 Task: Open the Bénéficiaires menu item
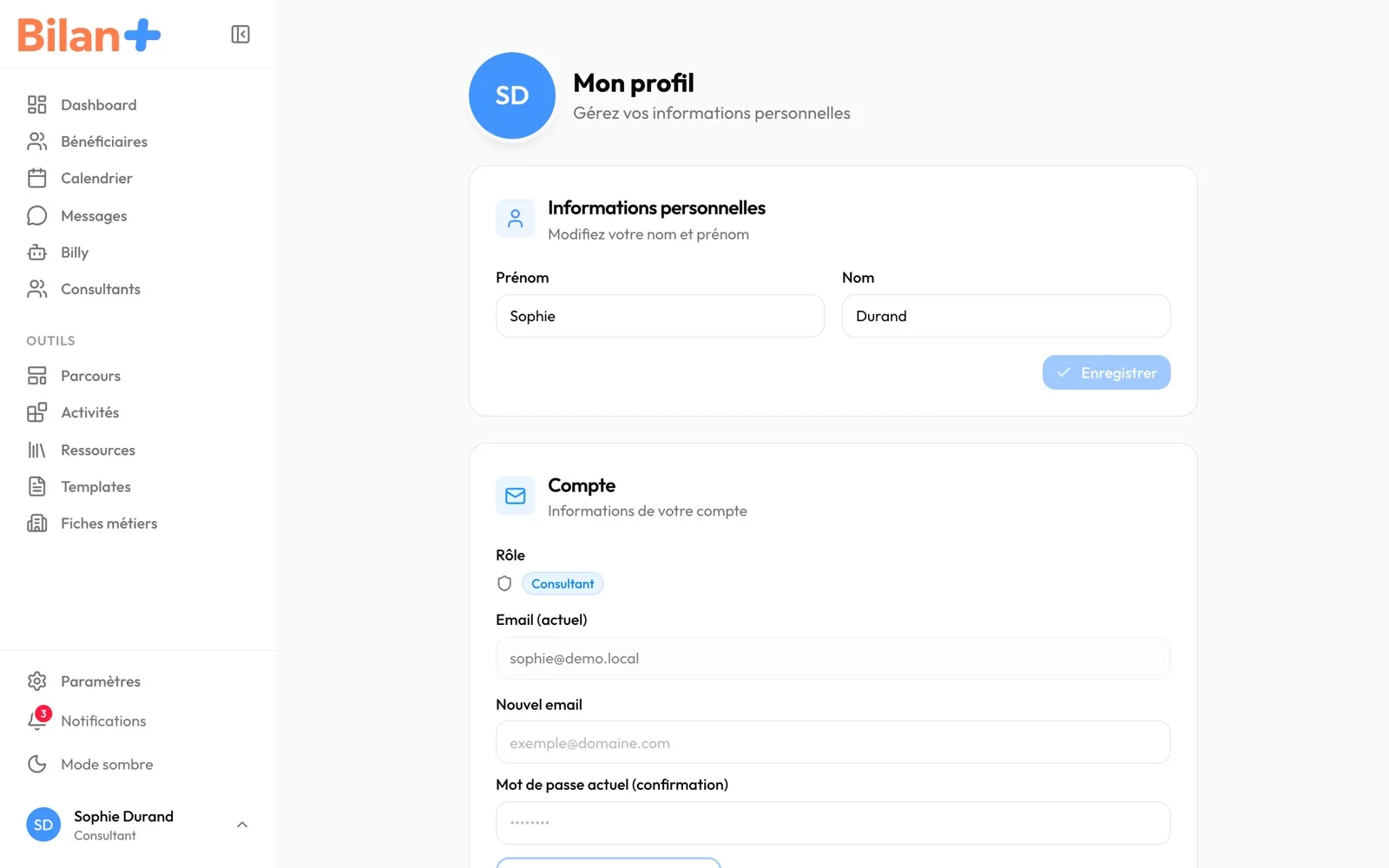click(139, 141)
